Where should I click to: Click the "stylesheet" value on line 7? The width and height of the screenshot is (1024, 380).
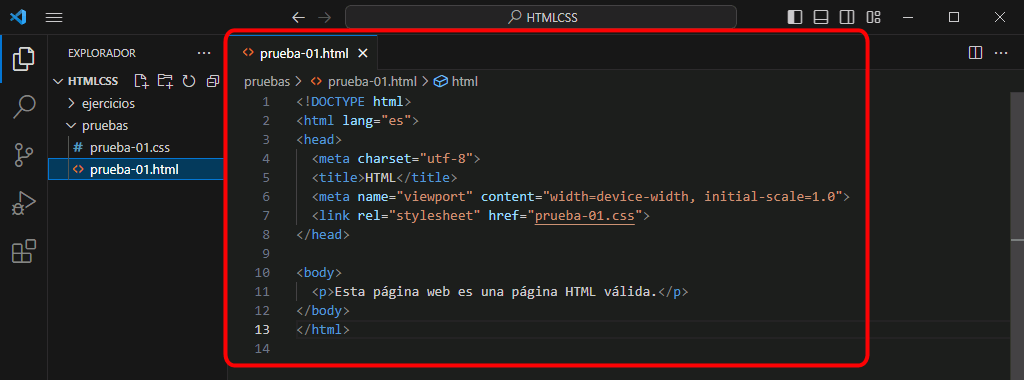[435, 215]
